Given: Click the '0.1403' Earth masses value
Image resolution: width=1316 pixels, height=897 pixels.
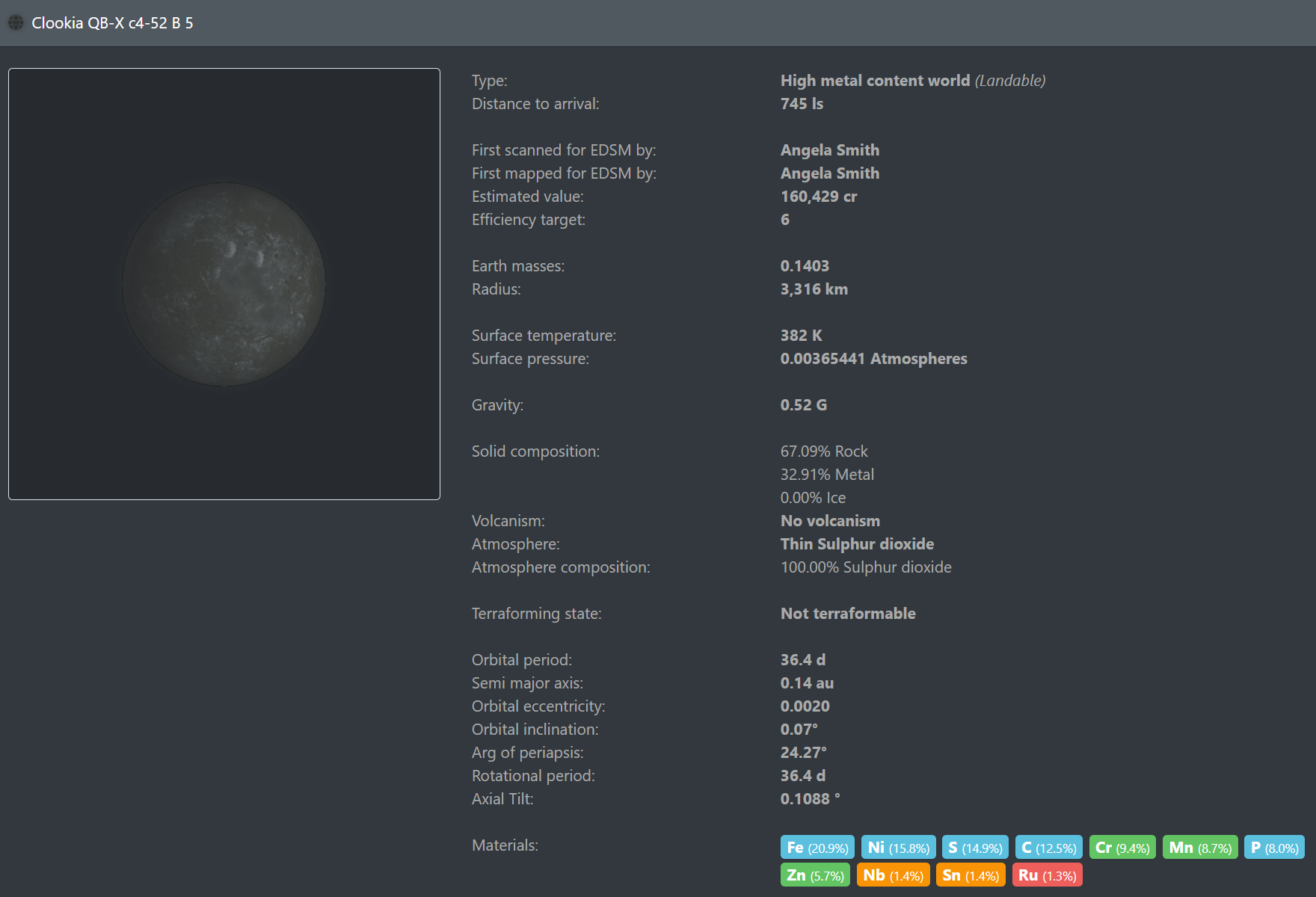Looking at the screenshot, I should (805, 266).
